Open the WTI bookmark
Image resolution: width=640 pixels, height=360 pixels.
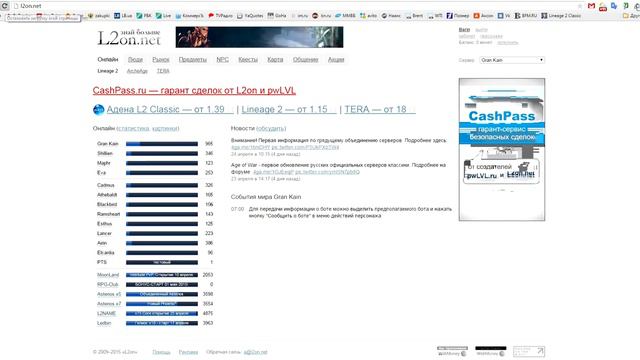click(x=435, y=16)
